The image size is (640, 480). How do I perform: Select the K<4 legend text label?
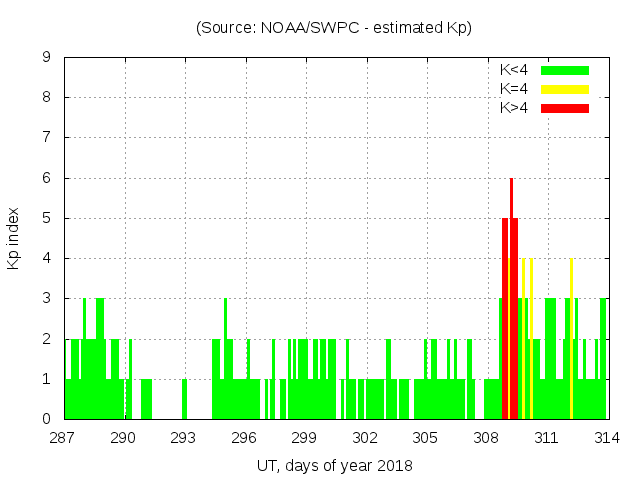tap(514, 70)
